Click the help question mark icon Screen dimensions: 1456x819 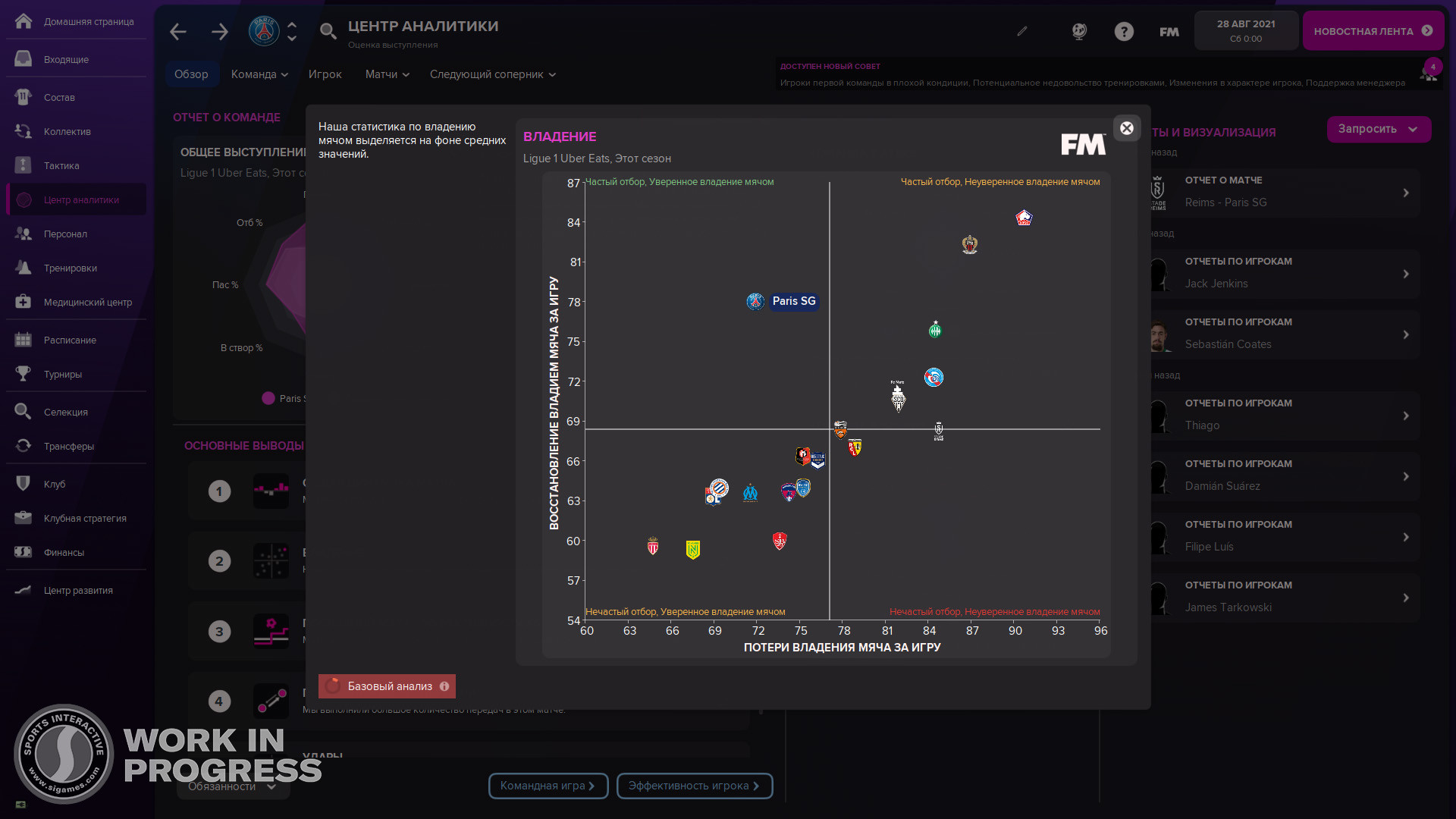point(1124,31)
